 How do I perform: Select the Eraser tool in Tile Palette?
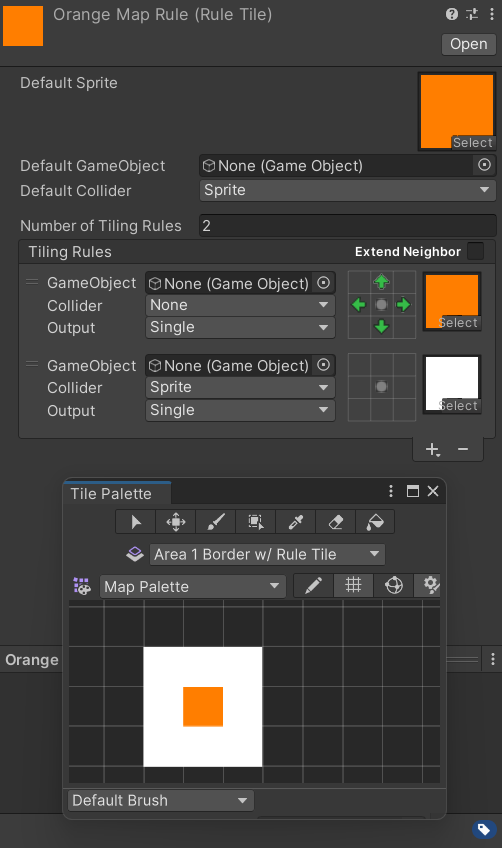click(336, 522)
